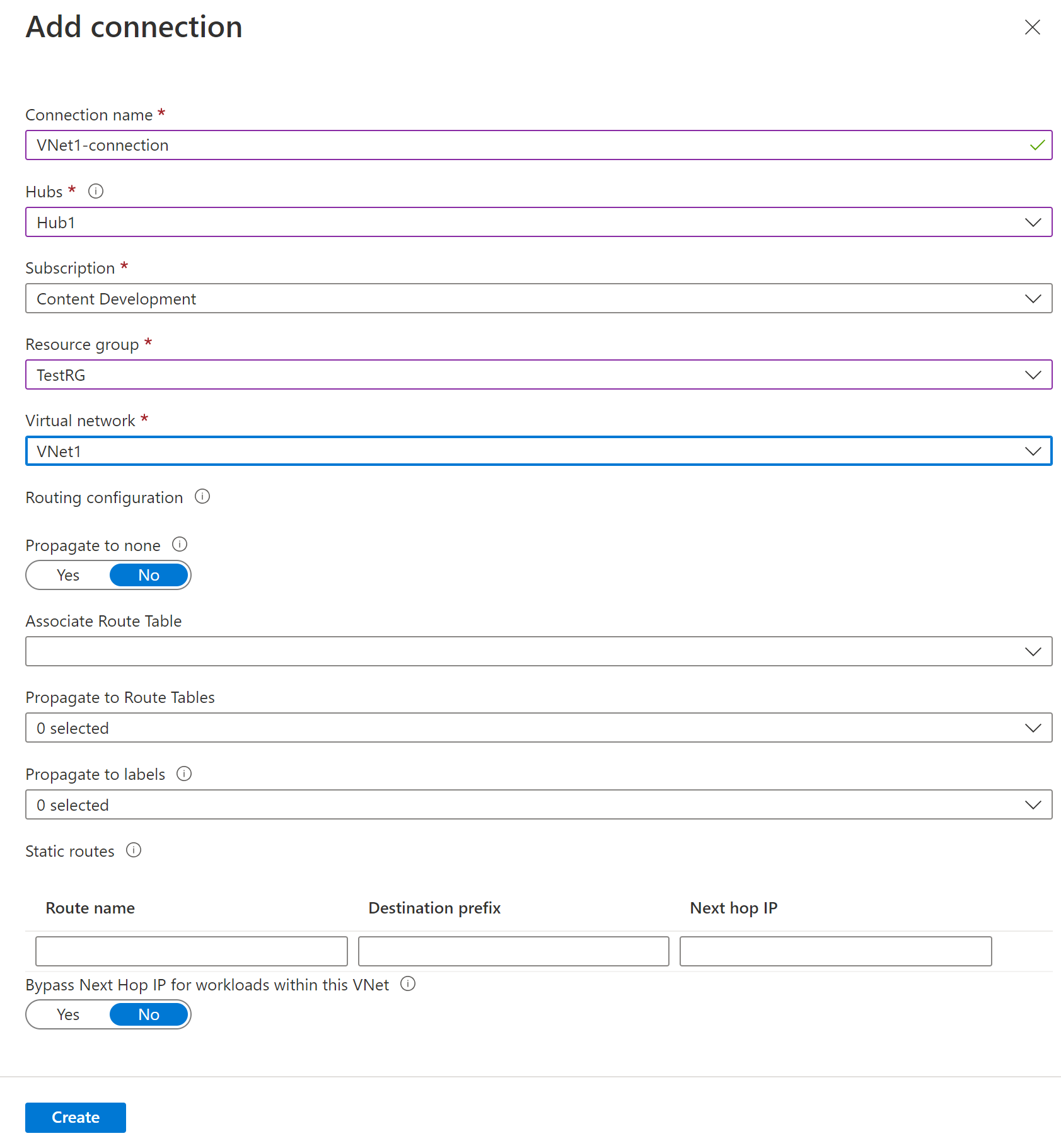The height and width of the screenshot is (1148, 1061).
Task: Click the Routing configuration info icon
Action: (x=202, y=497)
